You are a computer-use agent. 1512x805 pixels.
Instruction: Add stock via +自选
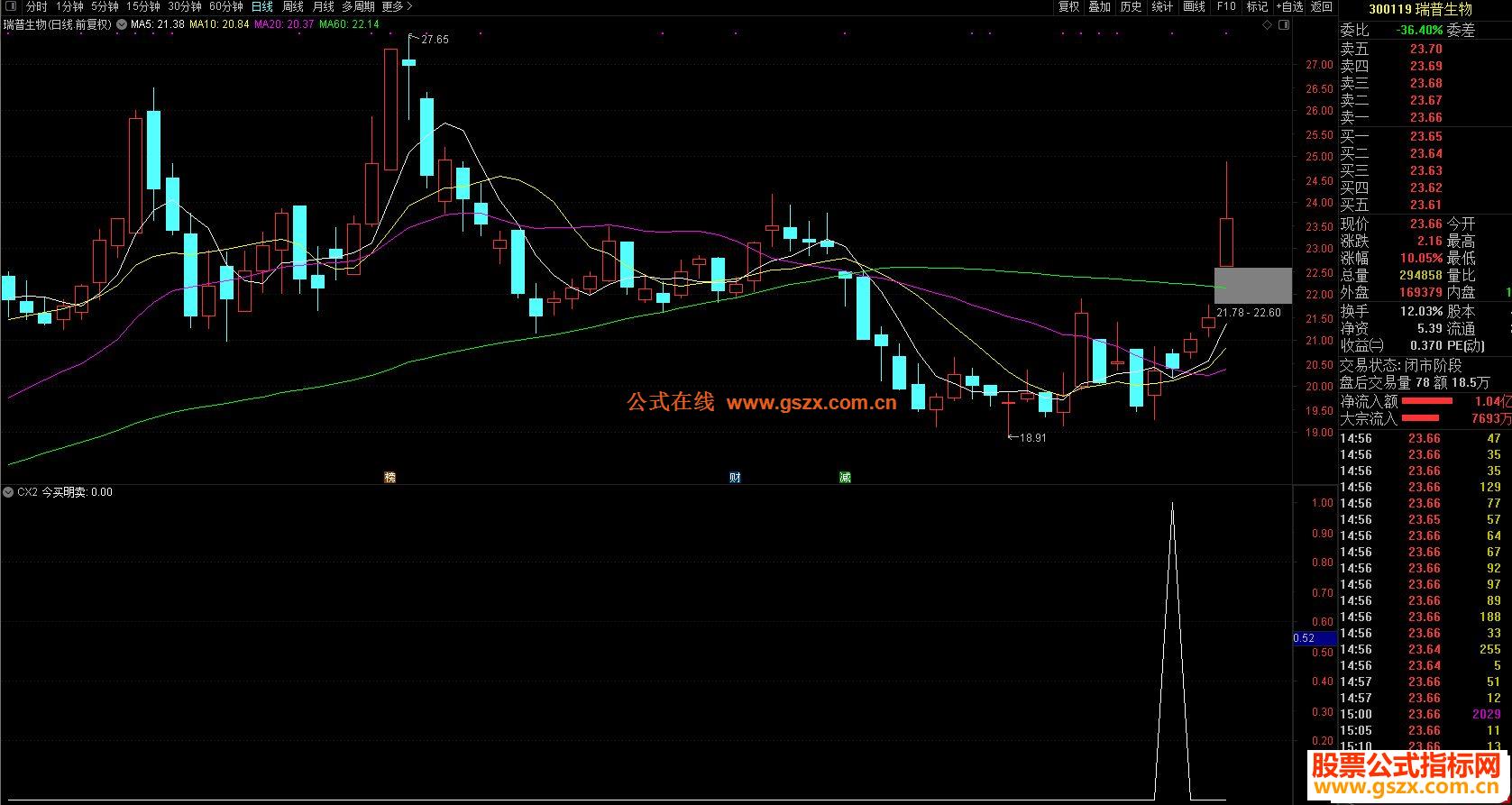click(x=1289, y=6)
